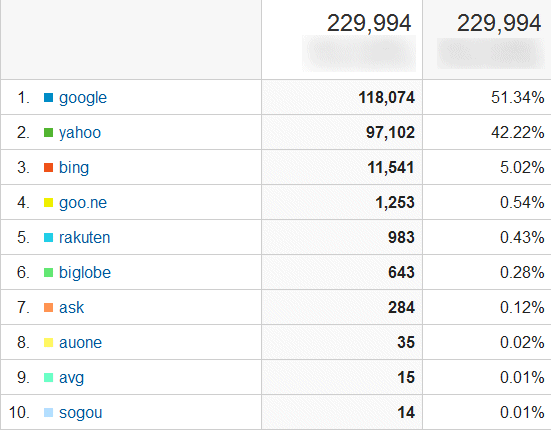Screen dimensions: 551x430
Task: Open the goo.ne source link
Action: pos(83,203)
